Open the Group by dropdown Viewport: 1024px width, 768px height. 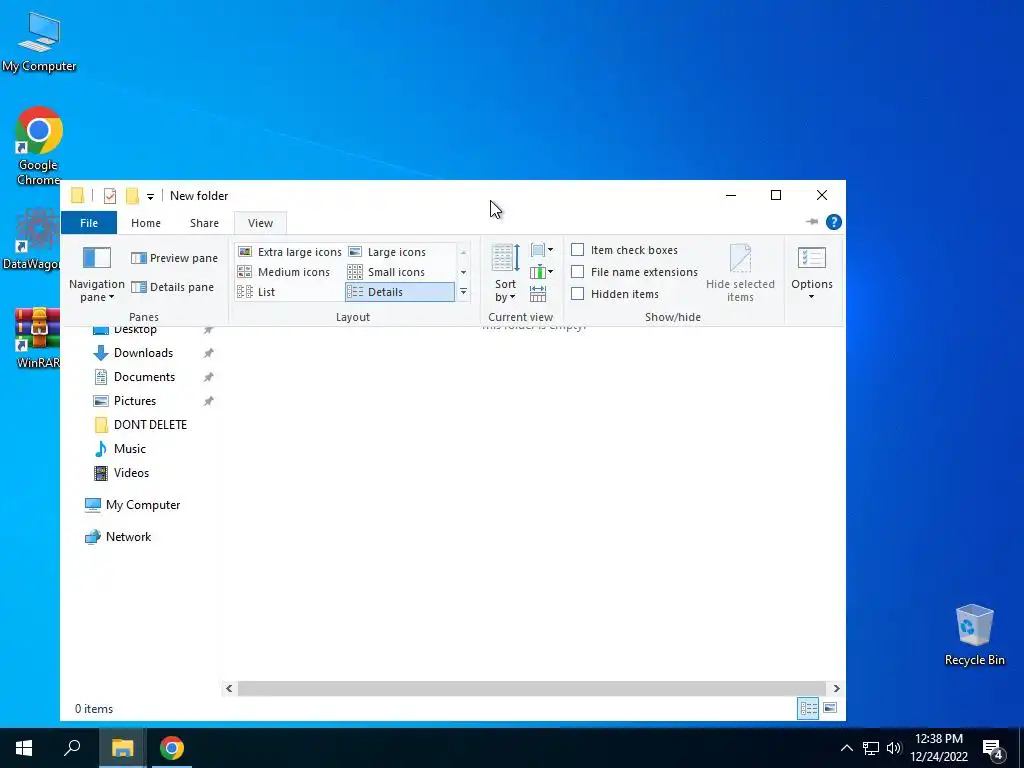pyautogui.click(x=542, y=249)
